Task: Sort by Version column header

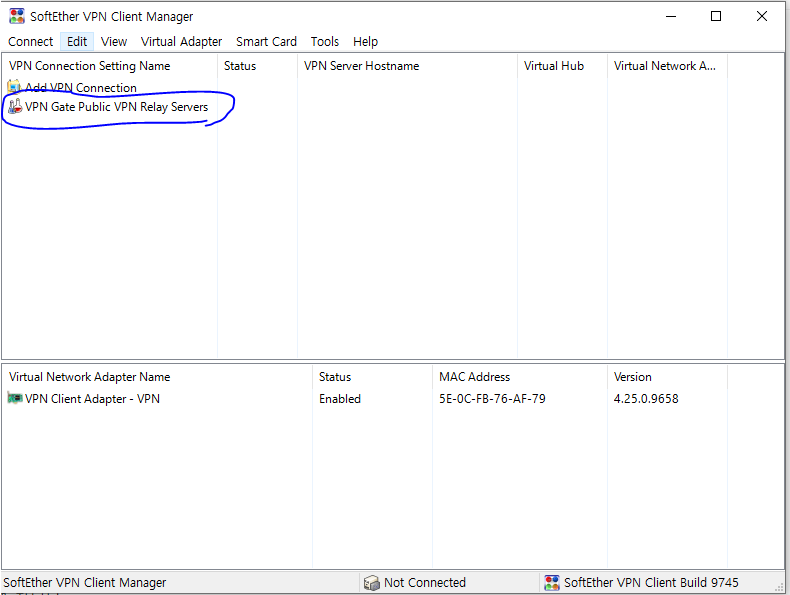Action: [x=668, y=377]
